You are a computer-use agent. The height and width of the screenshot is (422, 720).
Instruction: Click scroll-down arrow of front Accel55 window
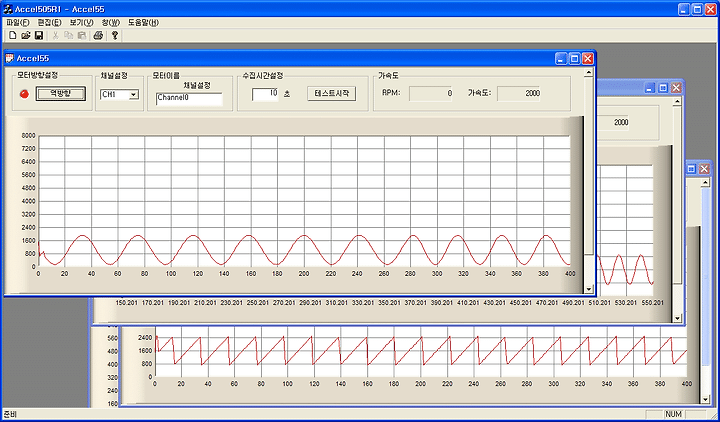pos(589,289)
